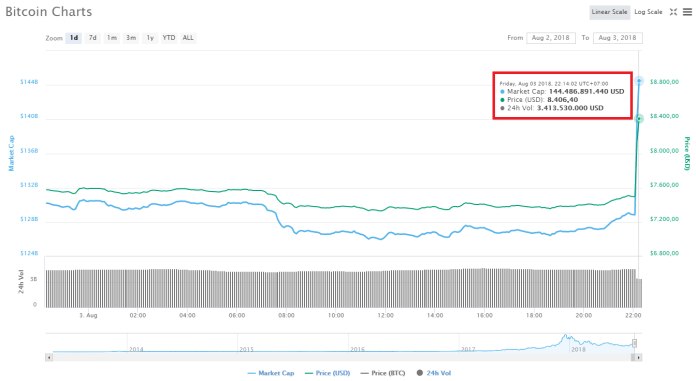Open the chart hamburger menu
The height and width of the screenshot is (381, 696).
(687, 12)
